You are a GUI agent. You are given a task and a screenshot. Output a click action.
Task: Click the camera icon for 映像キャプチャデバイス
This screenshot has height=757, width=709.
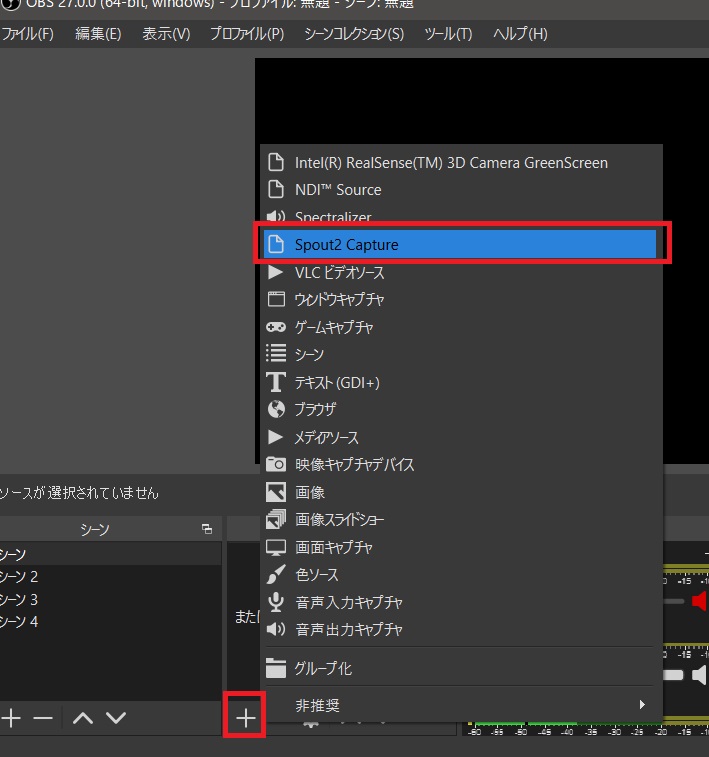(x=276, y=464)
